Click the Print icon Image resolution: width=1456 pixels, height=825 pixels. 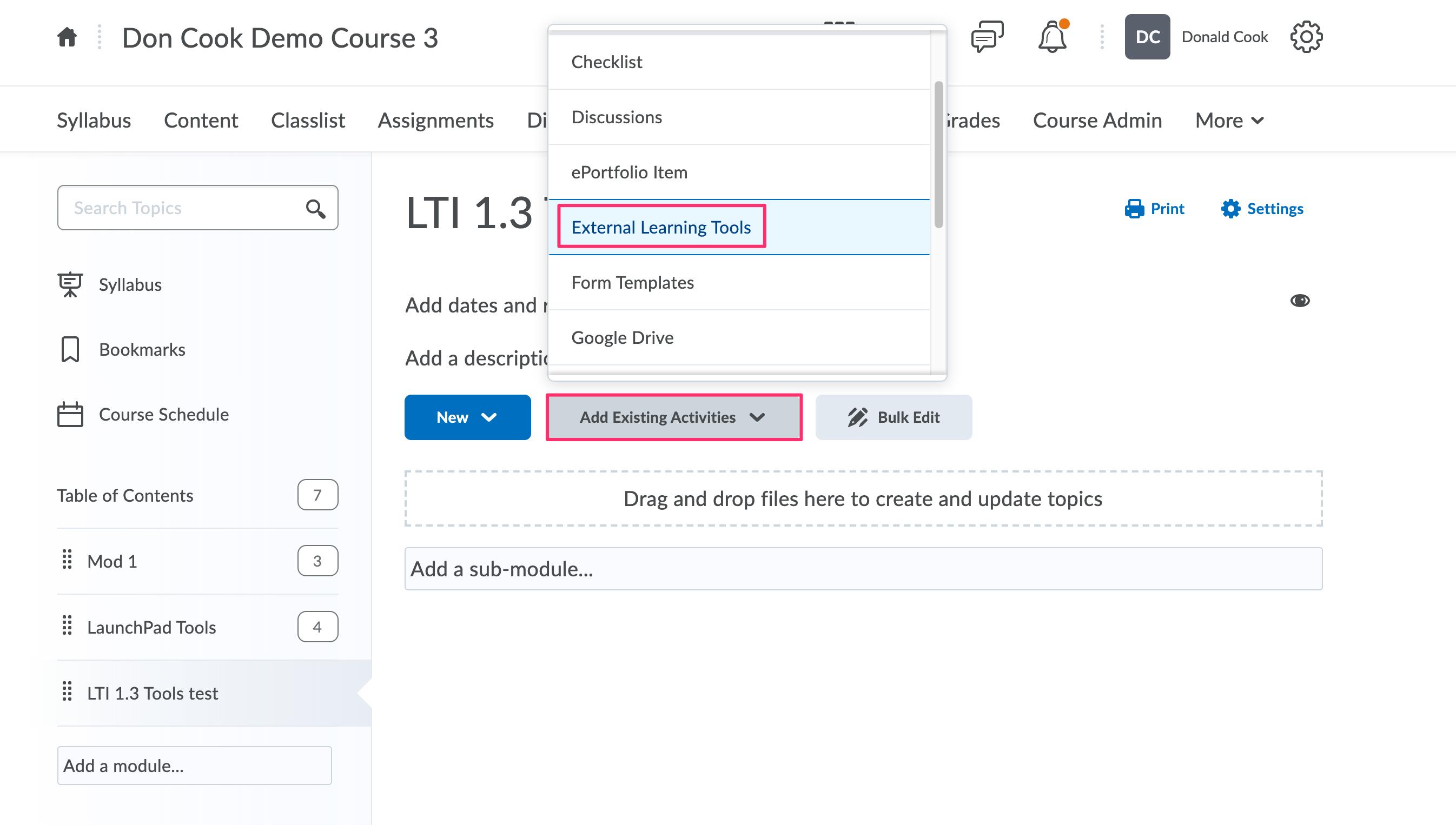coord(1135,209)
